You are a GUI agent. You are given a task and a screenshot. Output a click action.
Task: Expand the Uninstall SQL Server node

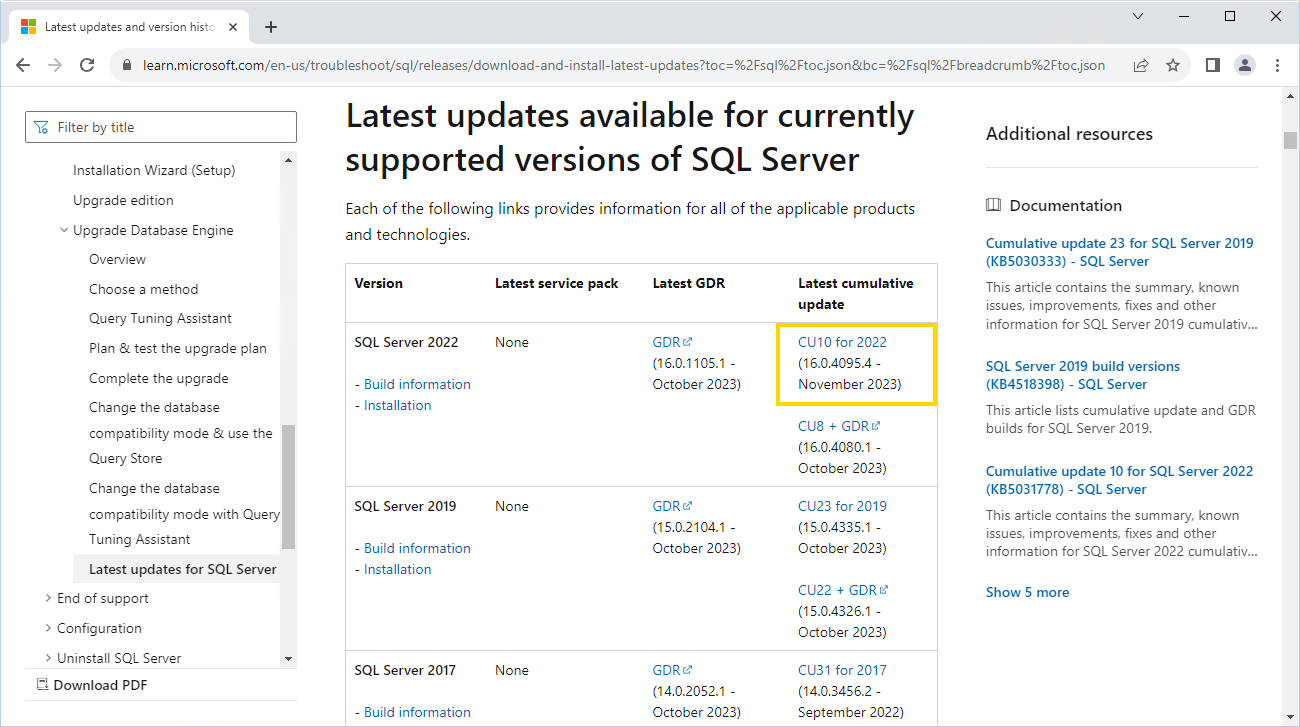[x=49, y=658]
